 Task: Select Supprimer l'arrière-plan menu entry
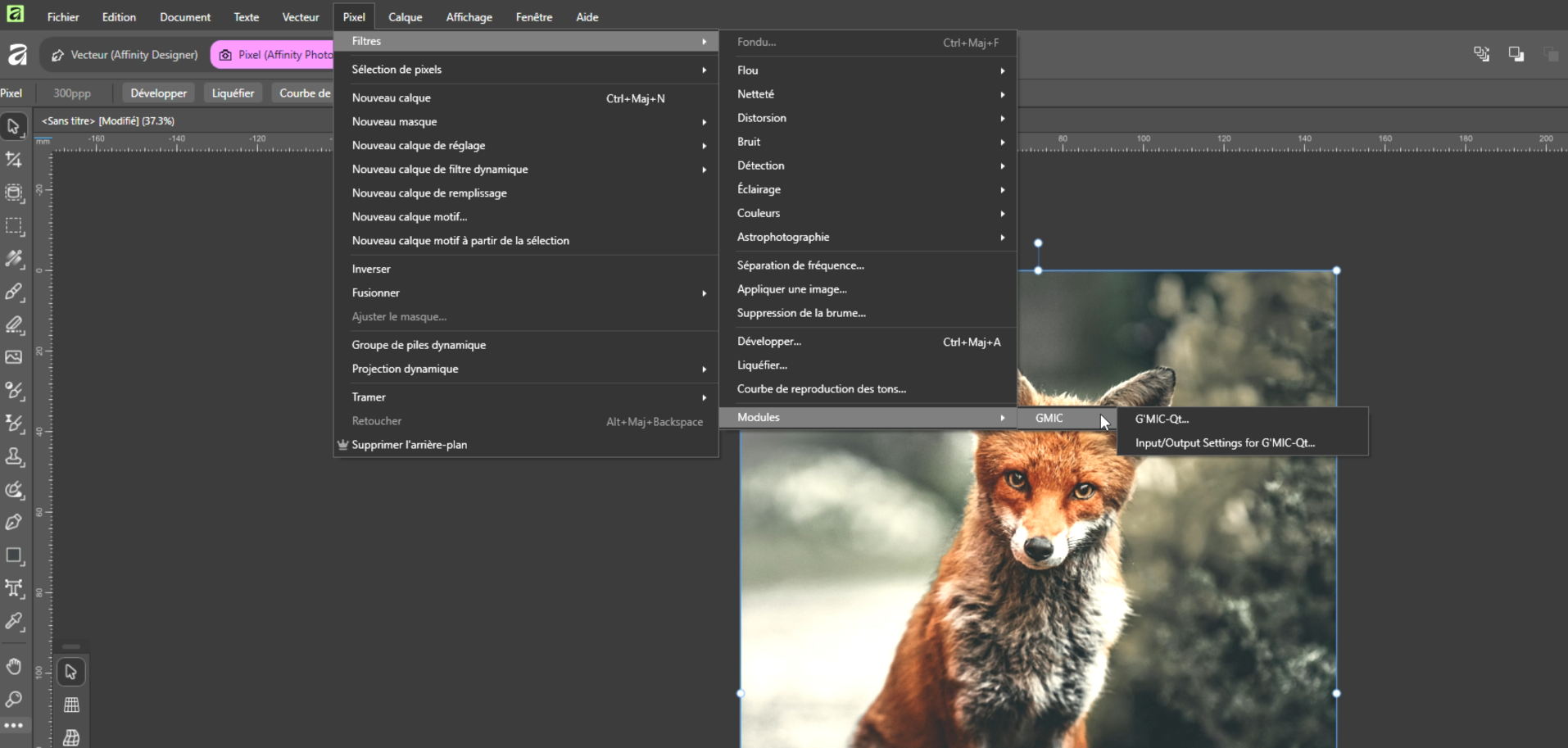409,445
